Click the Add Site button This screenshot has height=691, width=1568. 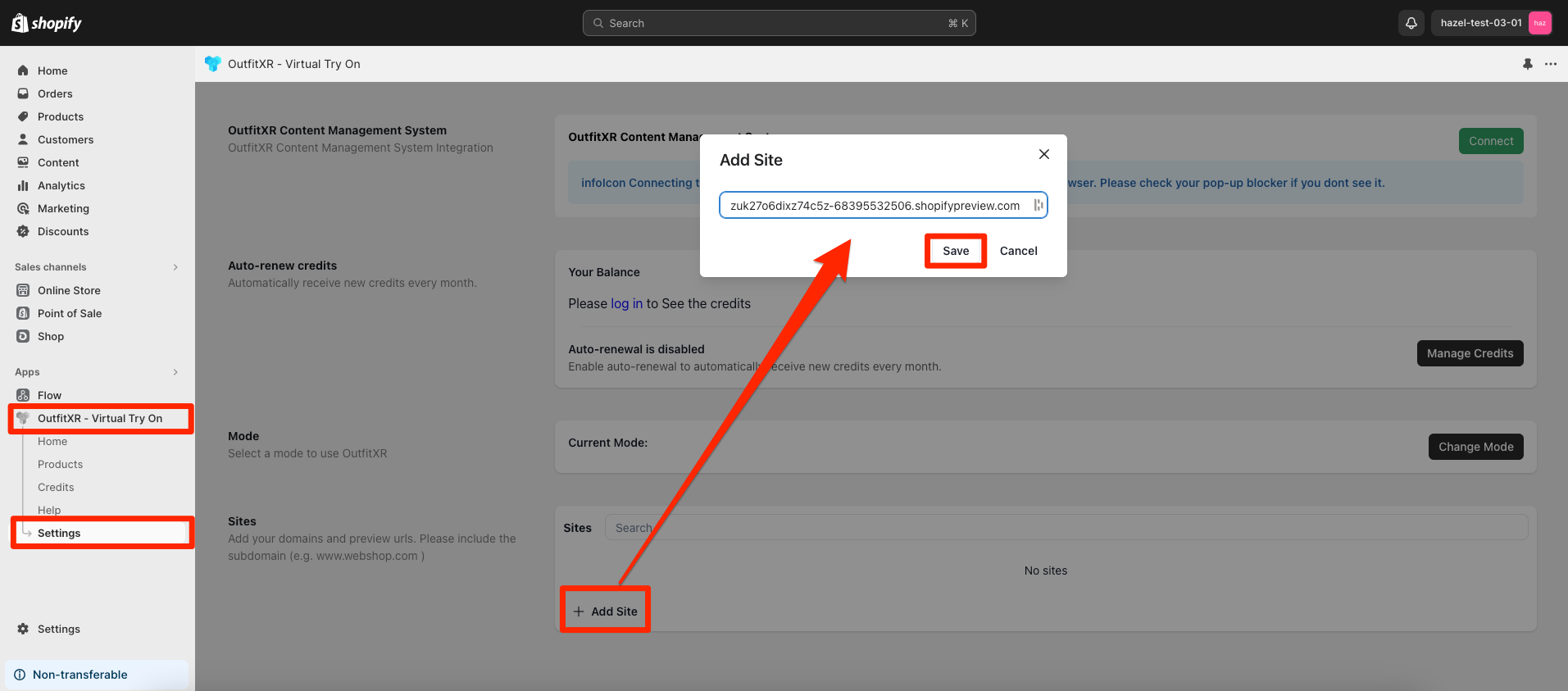pos(605,611)
